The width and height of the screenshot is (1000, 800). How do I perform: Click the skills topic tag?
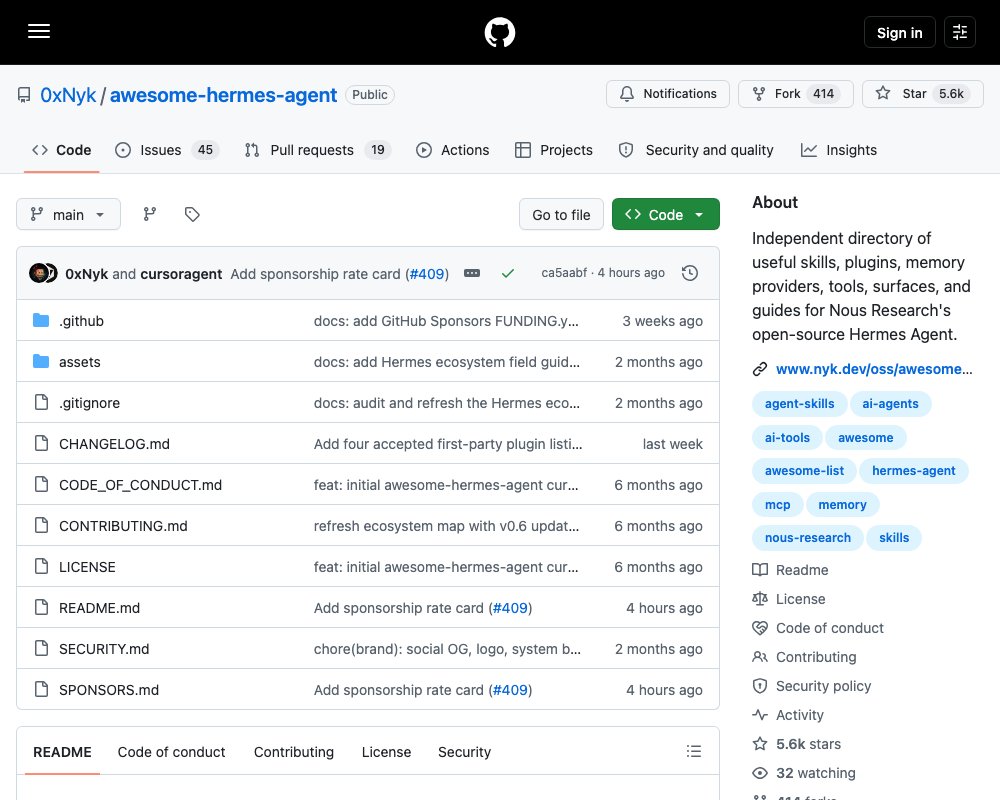(x=893, y=538)
